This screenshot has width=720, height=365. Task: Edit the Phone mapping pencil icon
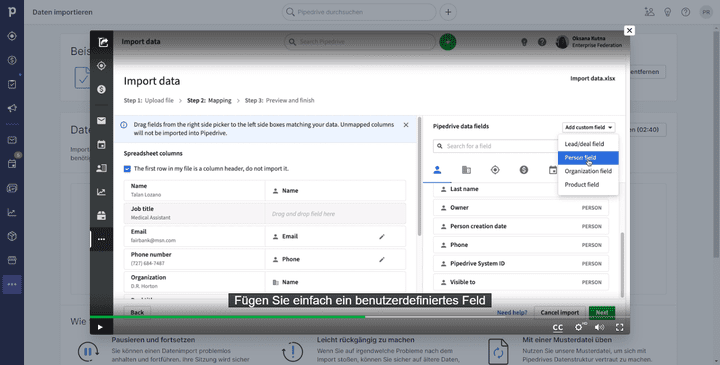382,259
